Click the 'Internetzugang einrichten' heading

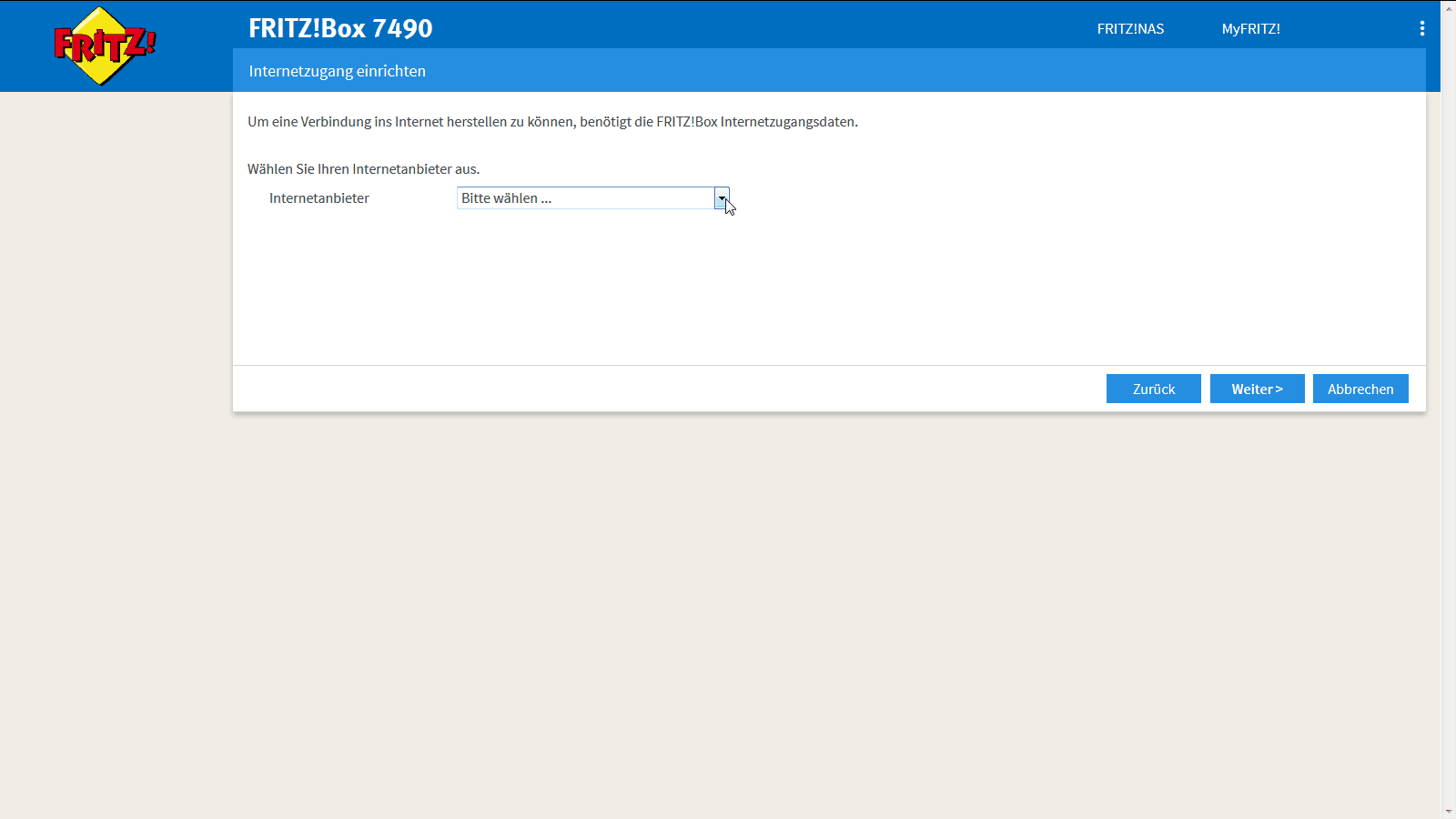pyautogui.click(x=338, y=71)
